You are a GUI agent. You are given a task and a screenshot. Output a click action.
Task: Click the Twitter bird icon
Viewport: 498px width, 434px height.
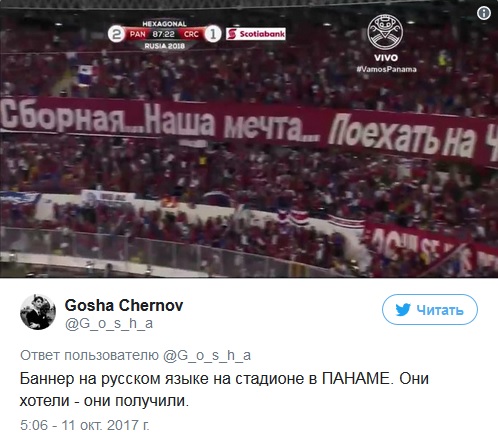[x=403, y=310]
